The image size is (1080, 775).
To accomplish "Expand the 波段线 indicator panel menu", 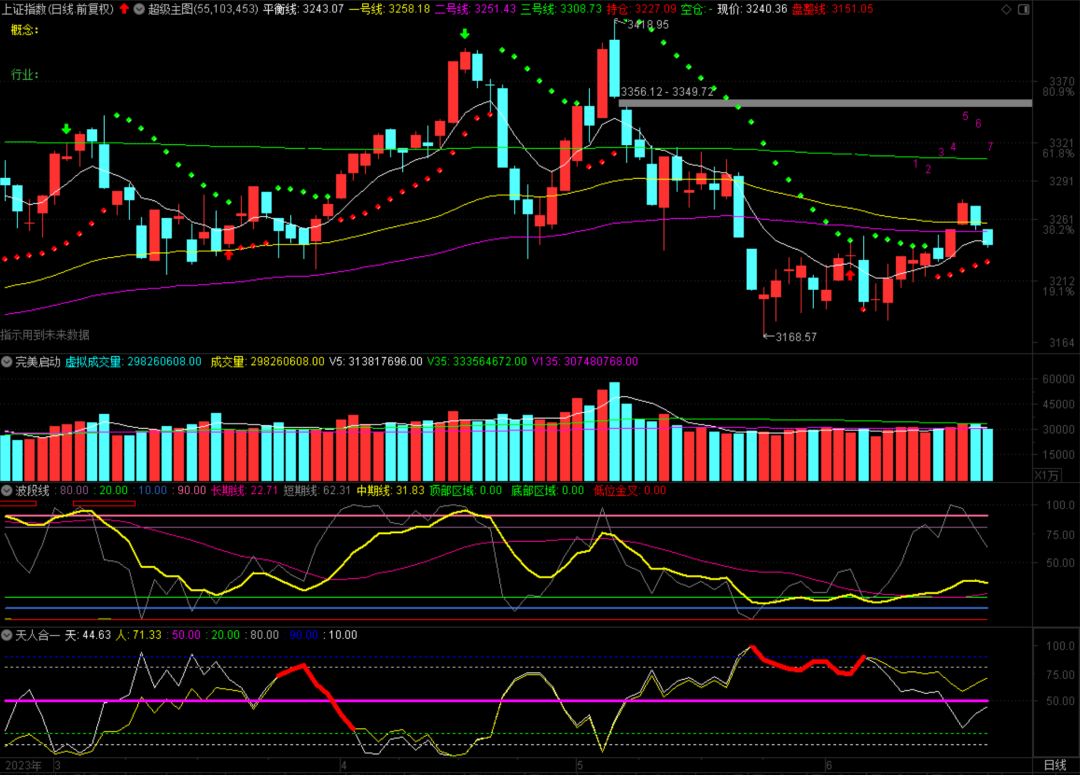I will click(7, 490).
